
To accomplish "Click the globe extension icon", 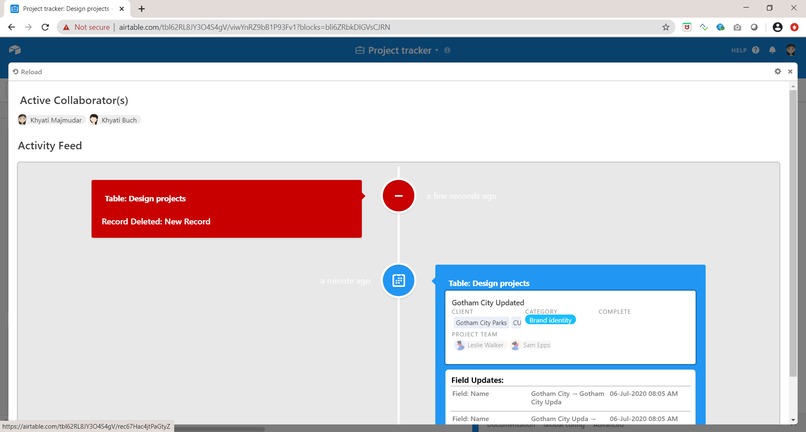I will [x=721, y=27].
